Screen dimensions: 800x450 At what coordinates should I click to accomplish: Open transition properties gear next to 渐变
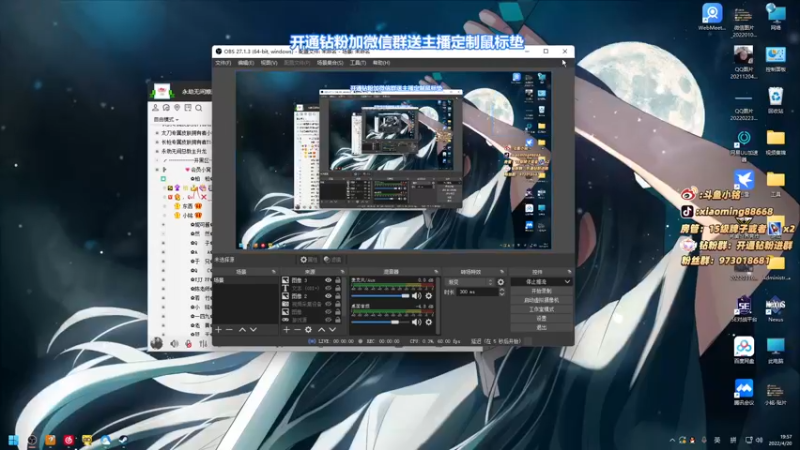pos(501,282)
